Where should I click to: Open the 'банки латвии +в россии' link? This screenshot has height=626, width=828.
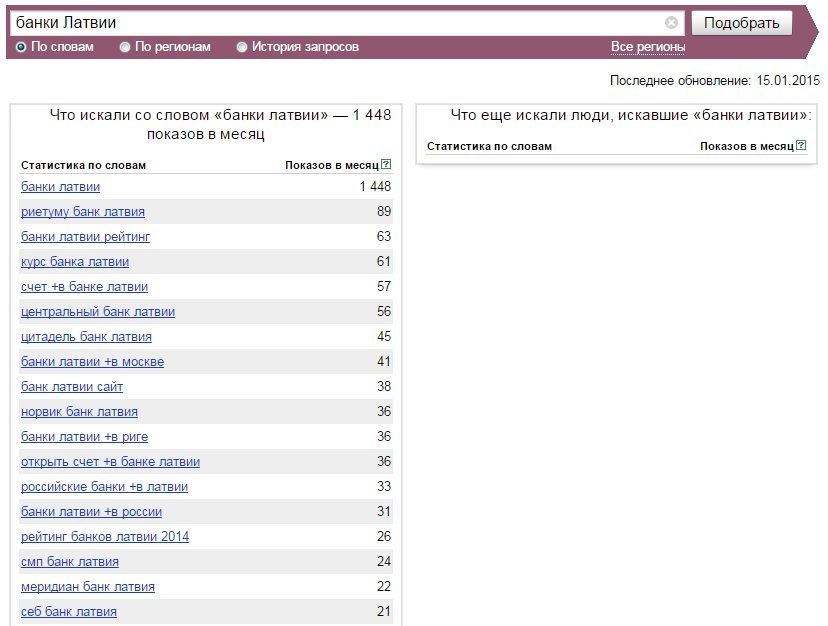(91, 512)
